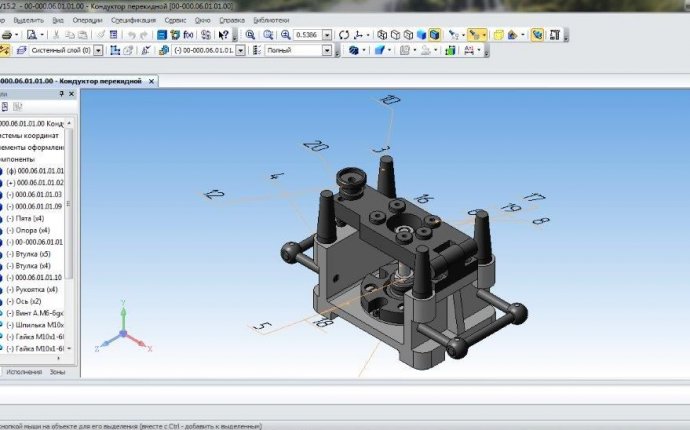This screenshot has height=430, width=690.
Task: Click the local coordinate system icon
Action: click(115, 50)
